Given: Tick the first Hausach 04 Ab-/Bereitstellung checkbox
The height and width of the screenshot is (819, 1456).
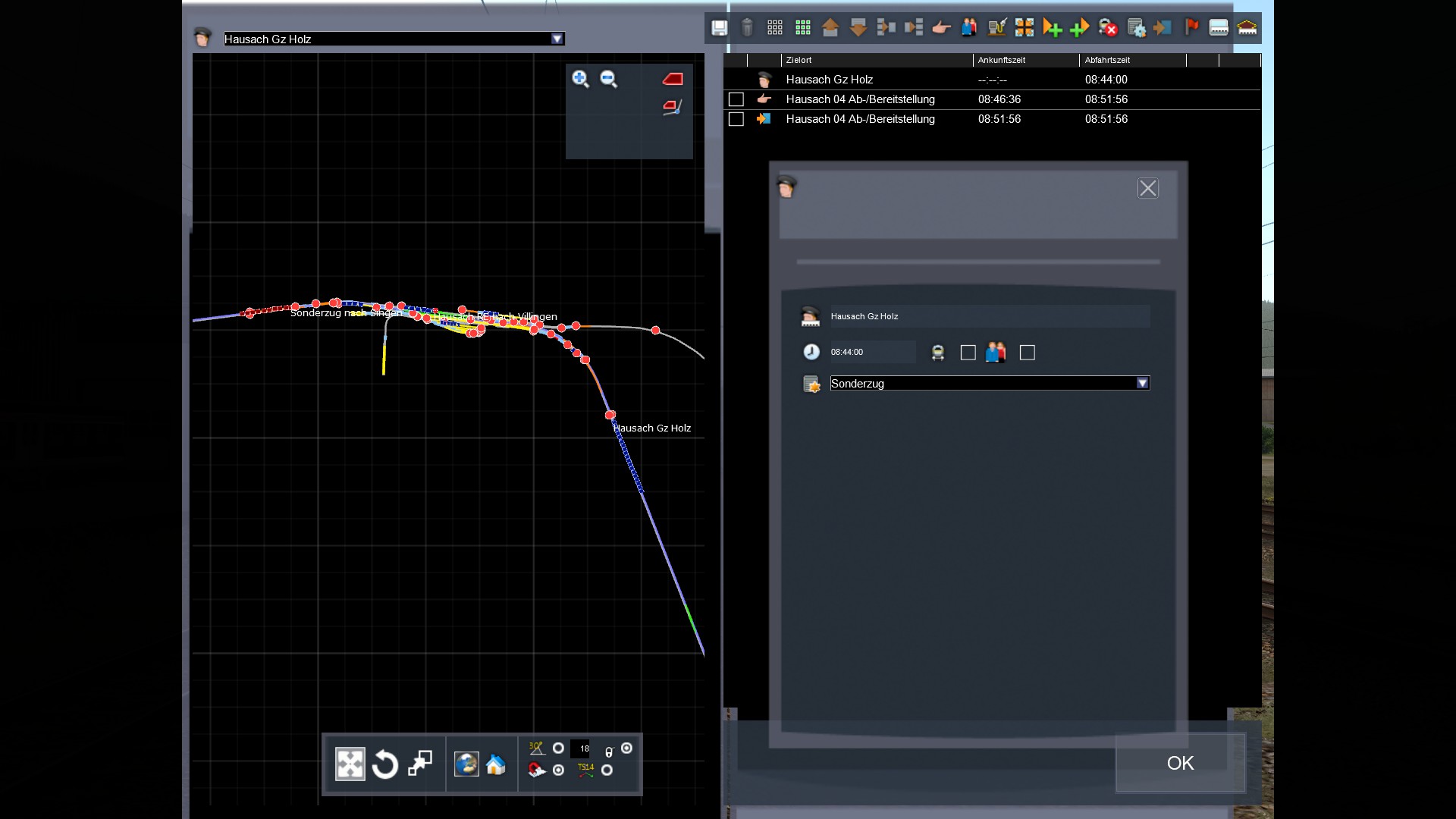Looking at the screenshot, I should (x=736, y=99).
